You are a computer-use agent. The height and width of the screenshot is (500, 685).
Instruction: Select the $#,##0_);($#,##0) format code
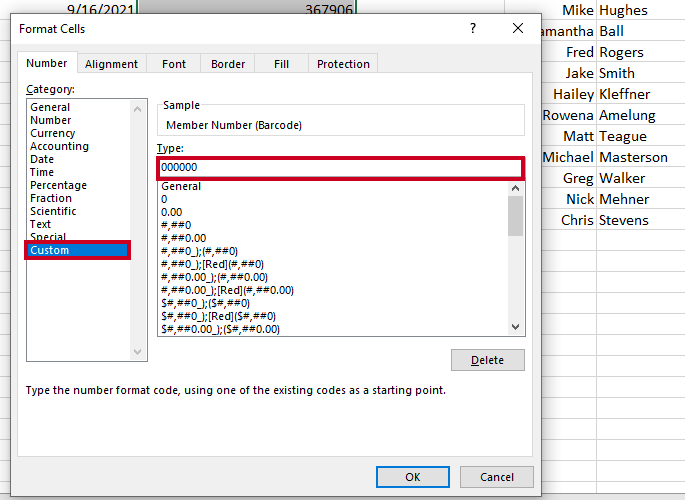[x=205, y=303]
